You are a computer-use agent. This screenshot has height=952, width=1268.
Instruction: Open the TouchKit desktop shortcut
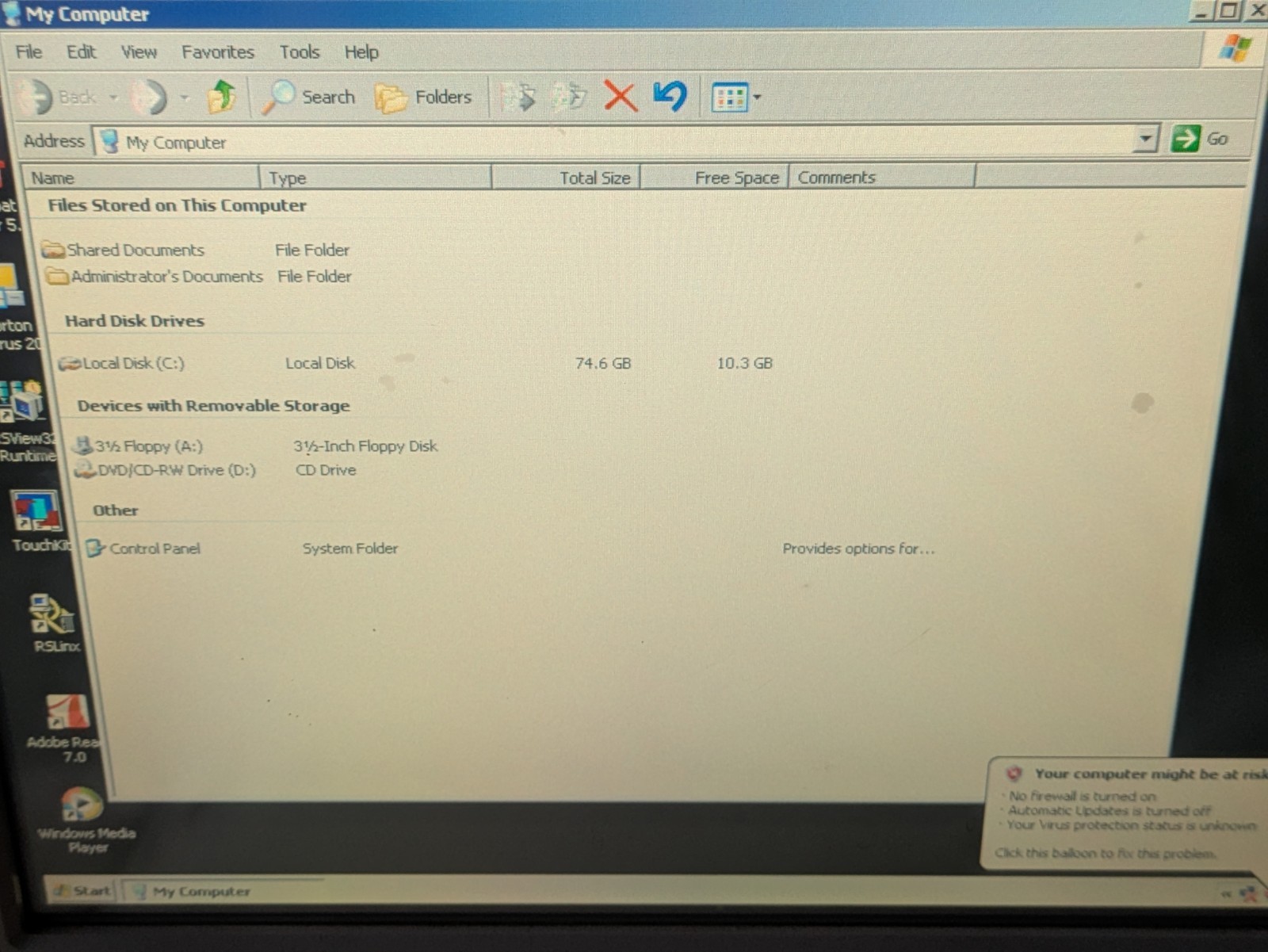(x=37, y=521)
